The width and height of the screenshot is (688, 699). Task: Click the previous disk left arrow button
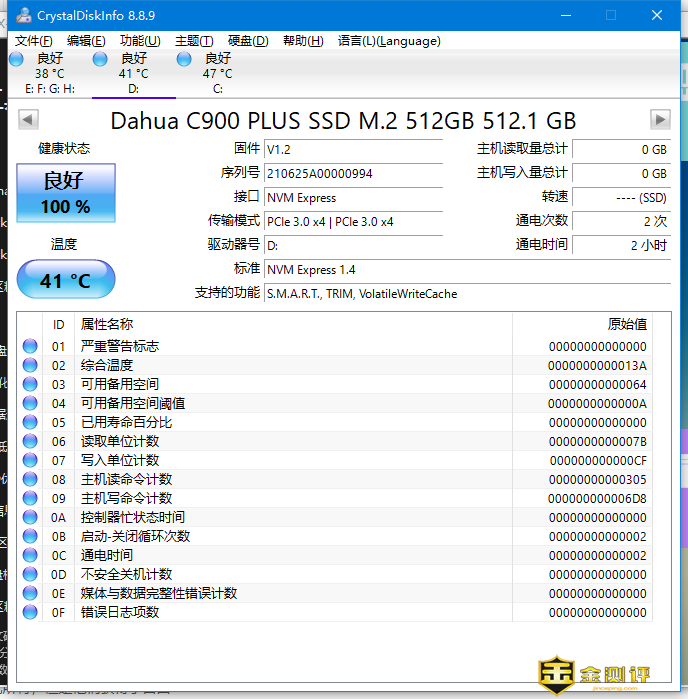click(x=28, y=120)
